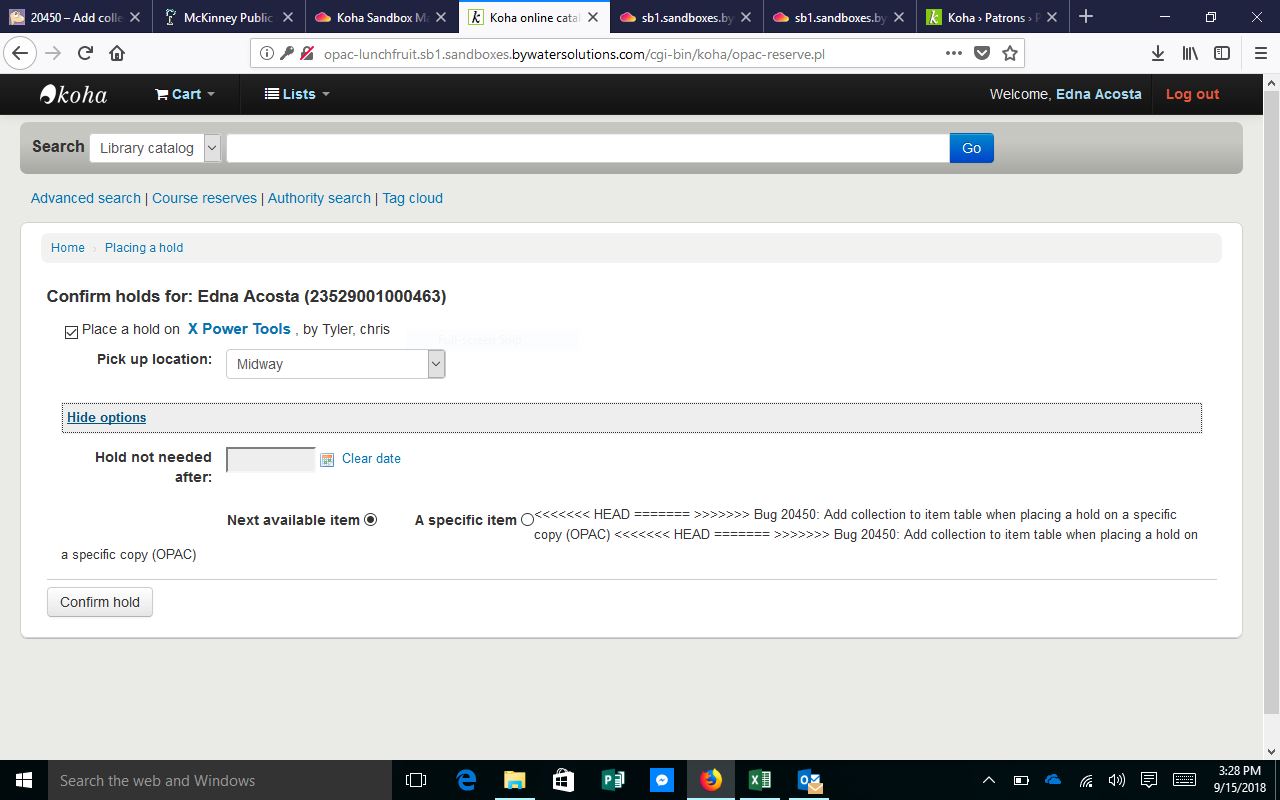Viewport: 1280px width, 800px height.
Task: Open the Cart dropdown menu
Action: pos(185,94)
